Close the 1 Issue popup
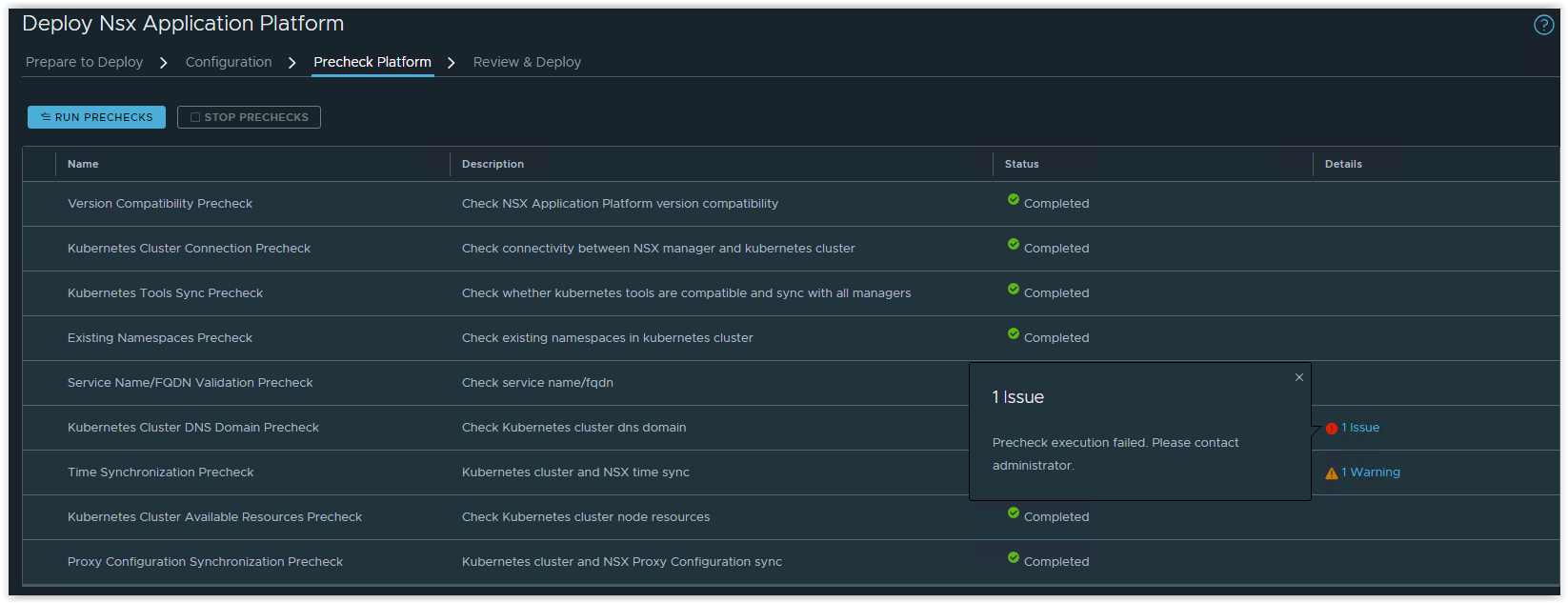Screen dimensions: 1568x603 [1298, 377]
